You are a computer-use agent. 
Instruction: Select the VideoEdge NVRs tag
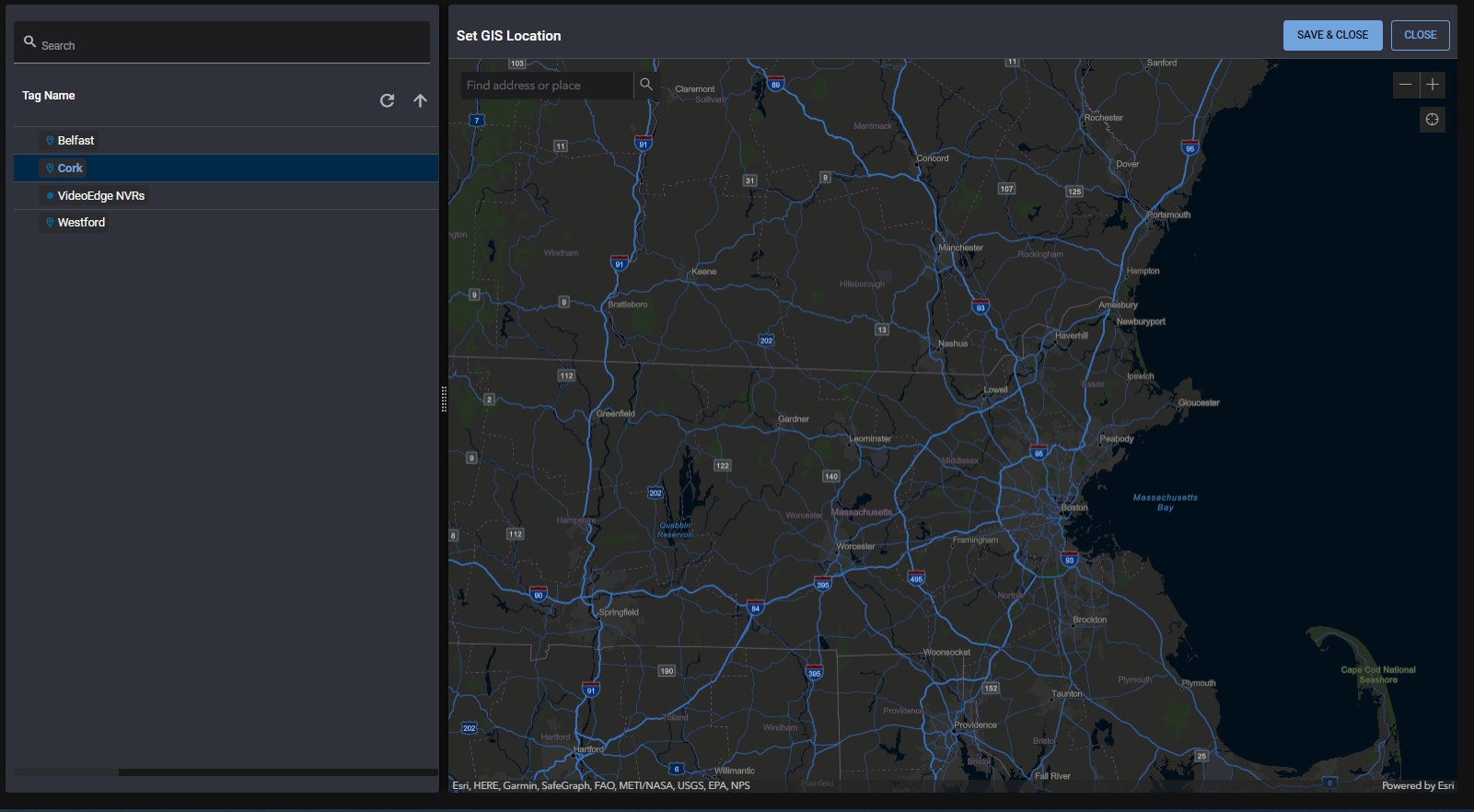[100, 196]
